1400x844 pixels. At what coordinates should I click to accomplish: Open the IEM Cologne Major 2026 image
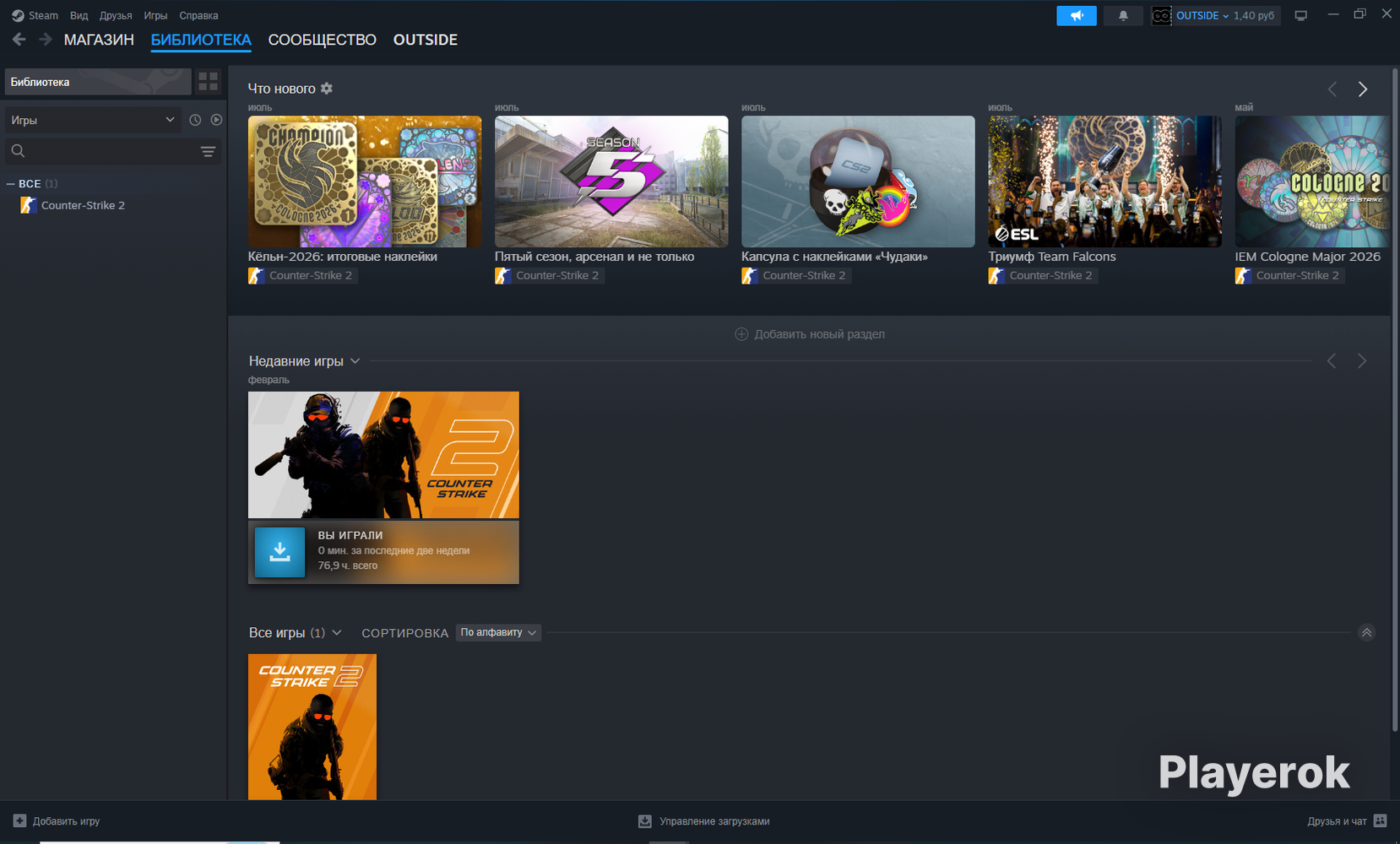coord(1311,181)
